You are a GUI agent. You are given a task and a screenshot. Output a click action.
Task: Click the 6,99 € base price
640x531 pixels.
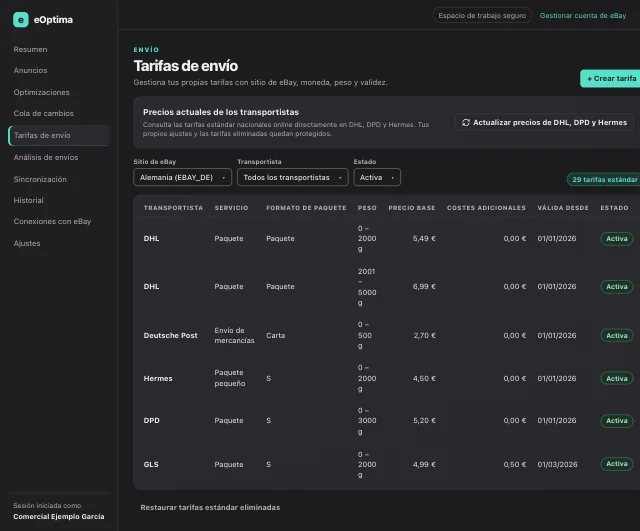click(x=424, y=287)
